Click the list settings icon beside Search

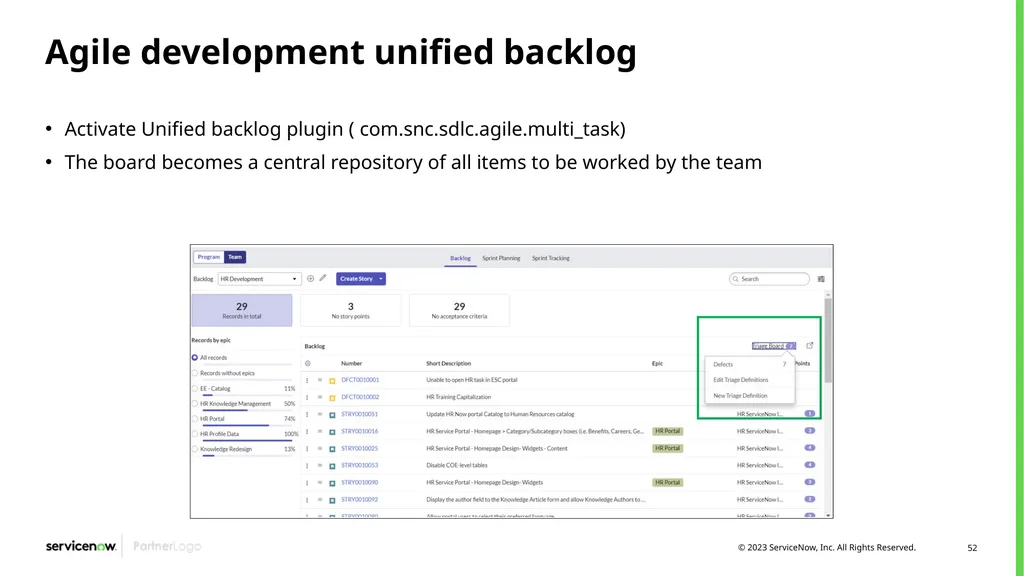click(x=821, y=279)
